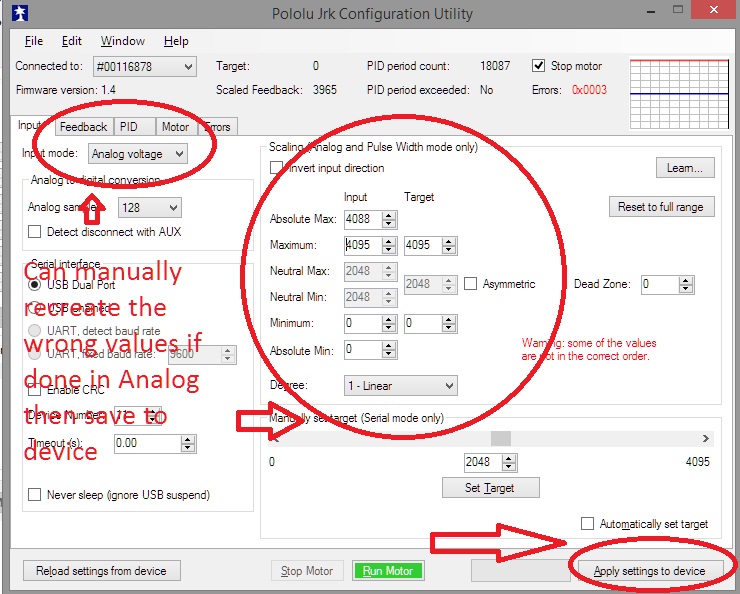Open the Window menu
Image resolution: width=740 pixels, height=594 pixels.
(123, 41)
